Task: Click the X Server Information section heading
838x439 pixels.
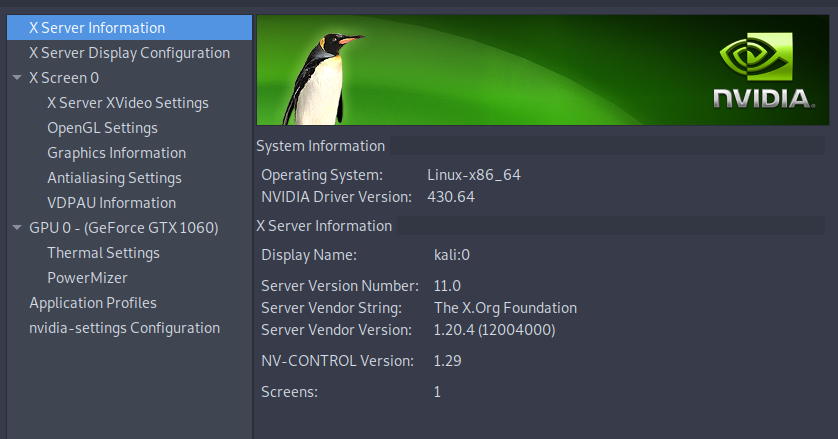Action: pyautogui.click(x=324, y=226)
